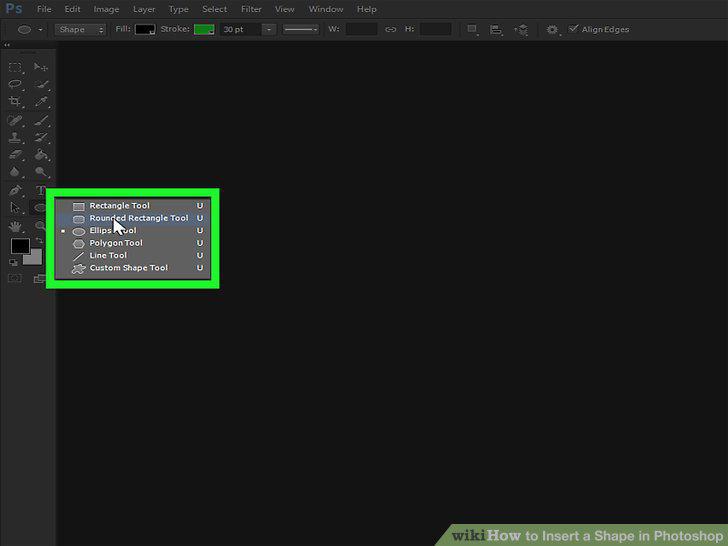Screen dimensions: 728x546
Task: Select the Hand tool
Action: click(x=15, y=226)
